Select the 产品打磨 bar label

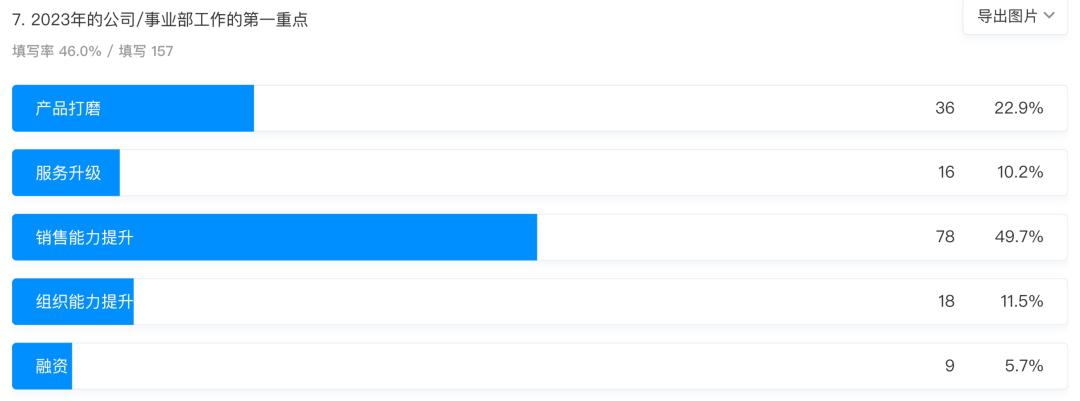(68, 108)
